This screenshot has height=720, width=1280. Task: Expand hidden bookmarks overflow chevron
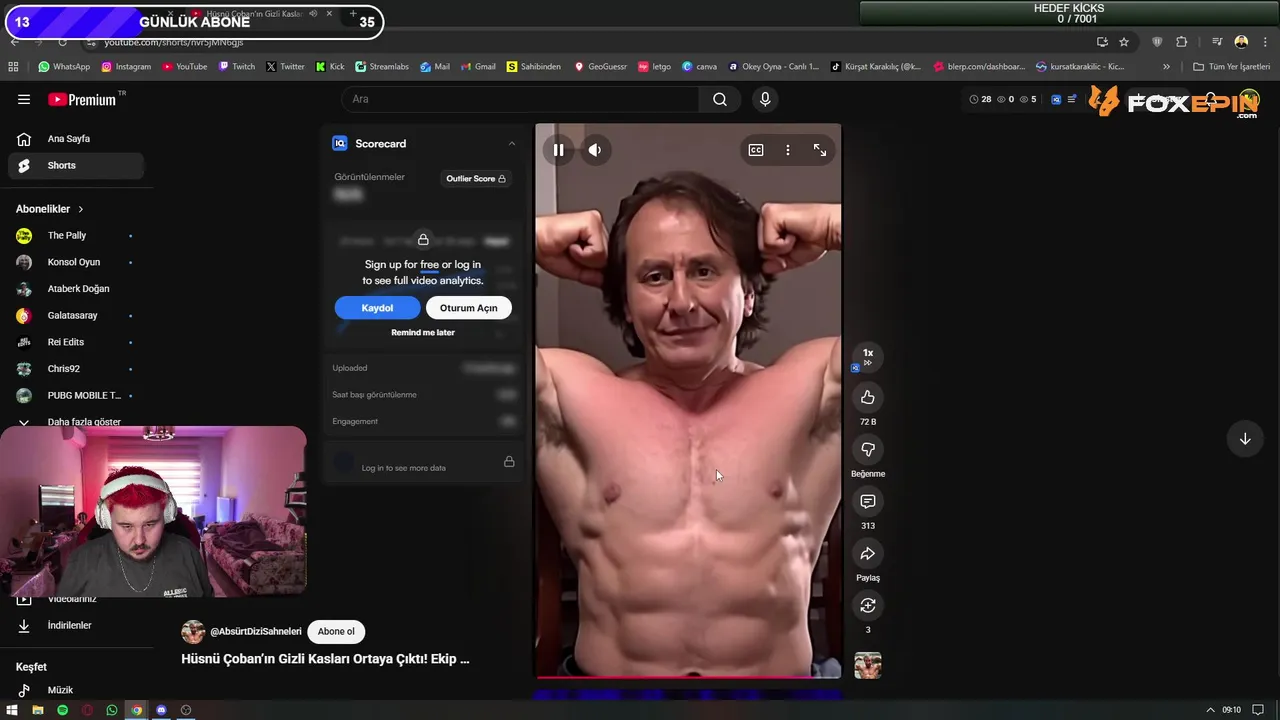[x=1166, y=67]
